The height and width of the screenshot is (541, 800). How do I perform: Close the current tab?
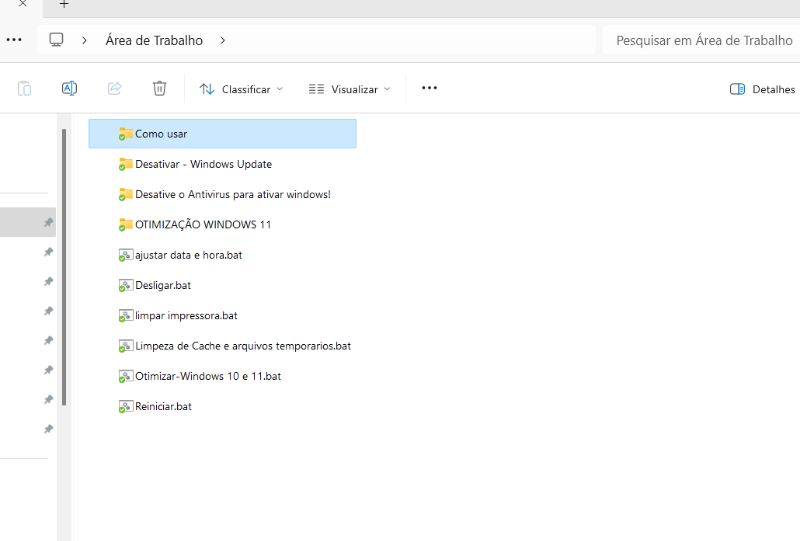[x=22, y=4]
